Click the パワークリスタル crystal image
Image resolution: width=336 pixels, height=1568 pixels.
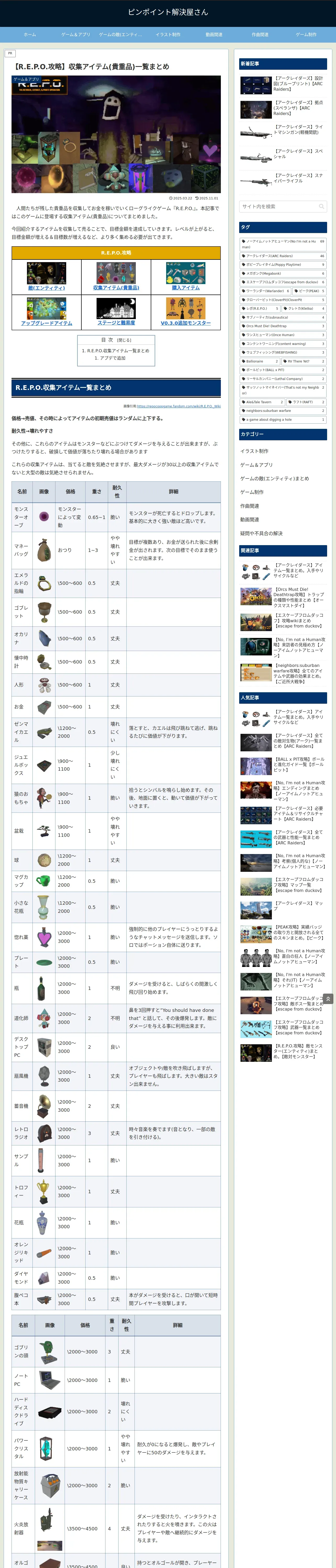point(46,1448)
